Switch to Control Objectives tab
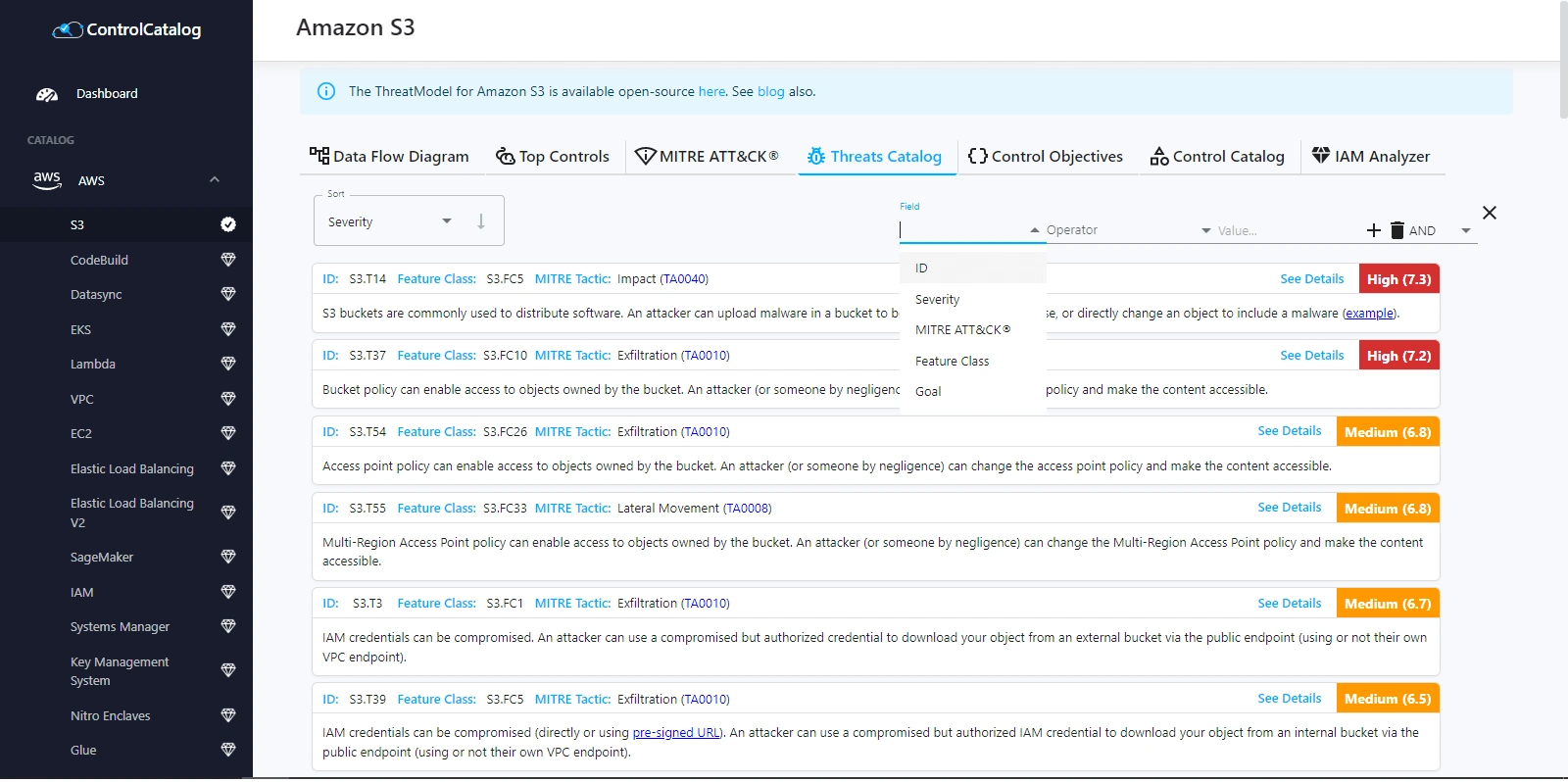Viewport: 1568px width, 782px height. pyautogui.click(x=1046, y=156)
